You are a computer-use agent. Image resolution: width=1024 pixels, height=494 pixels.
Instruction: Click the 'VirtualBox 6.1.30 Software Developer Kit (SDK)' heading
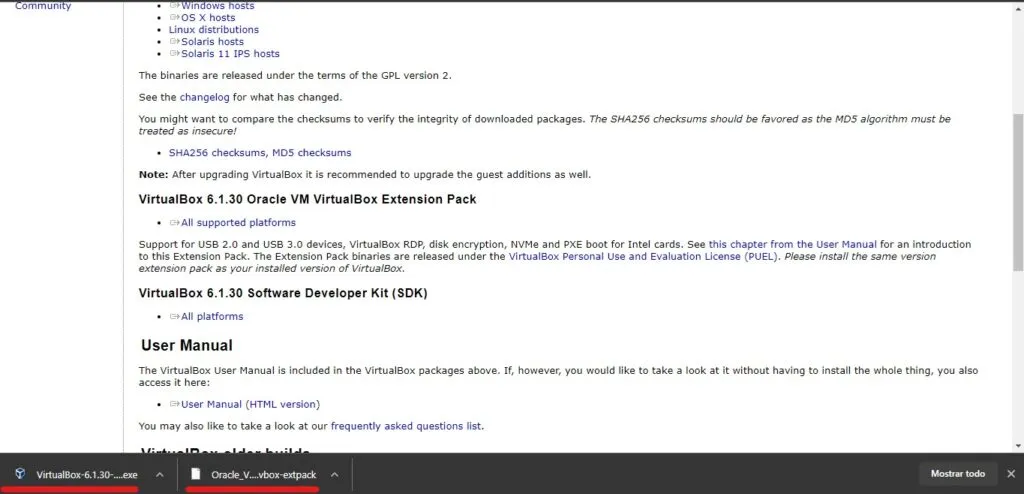(283, 293)
